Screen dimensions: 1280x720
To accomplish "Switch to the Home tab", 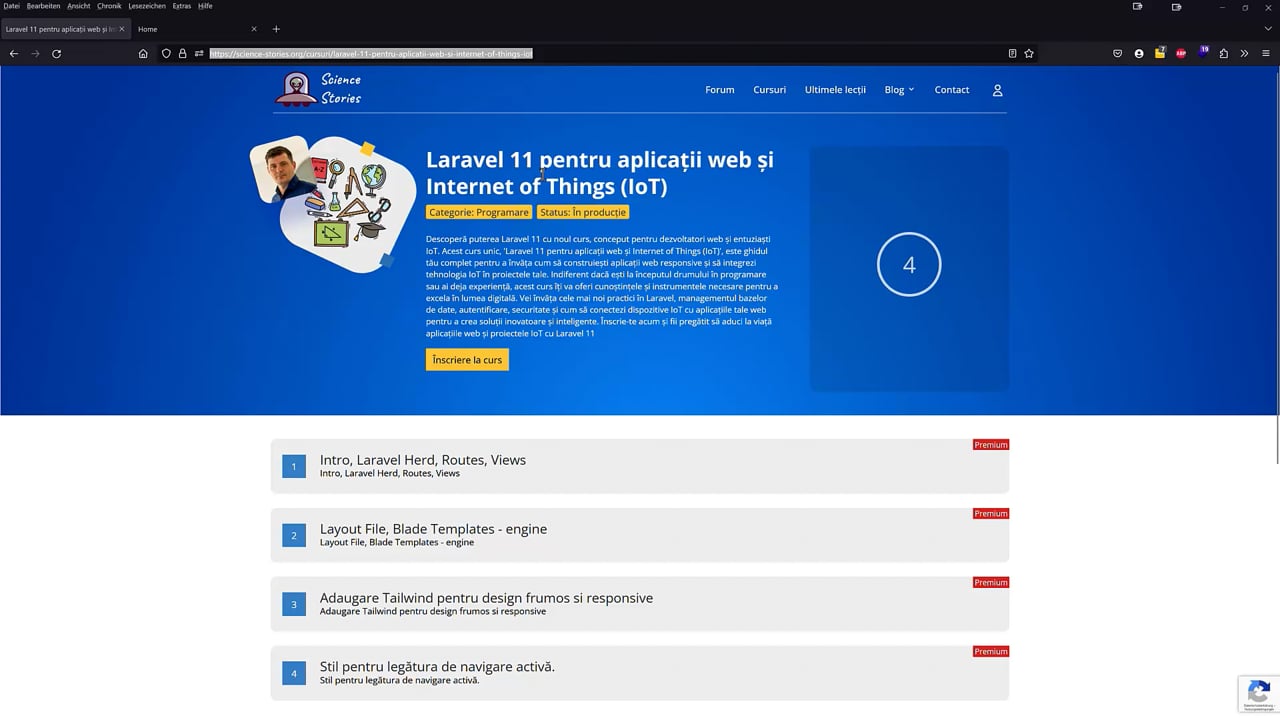I will tap(195, 29).
